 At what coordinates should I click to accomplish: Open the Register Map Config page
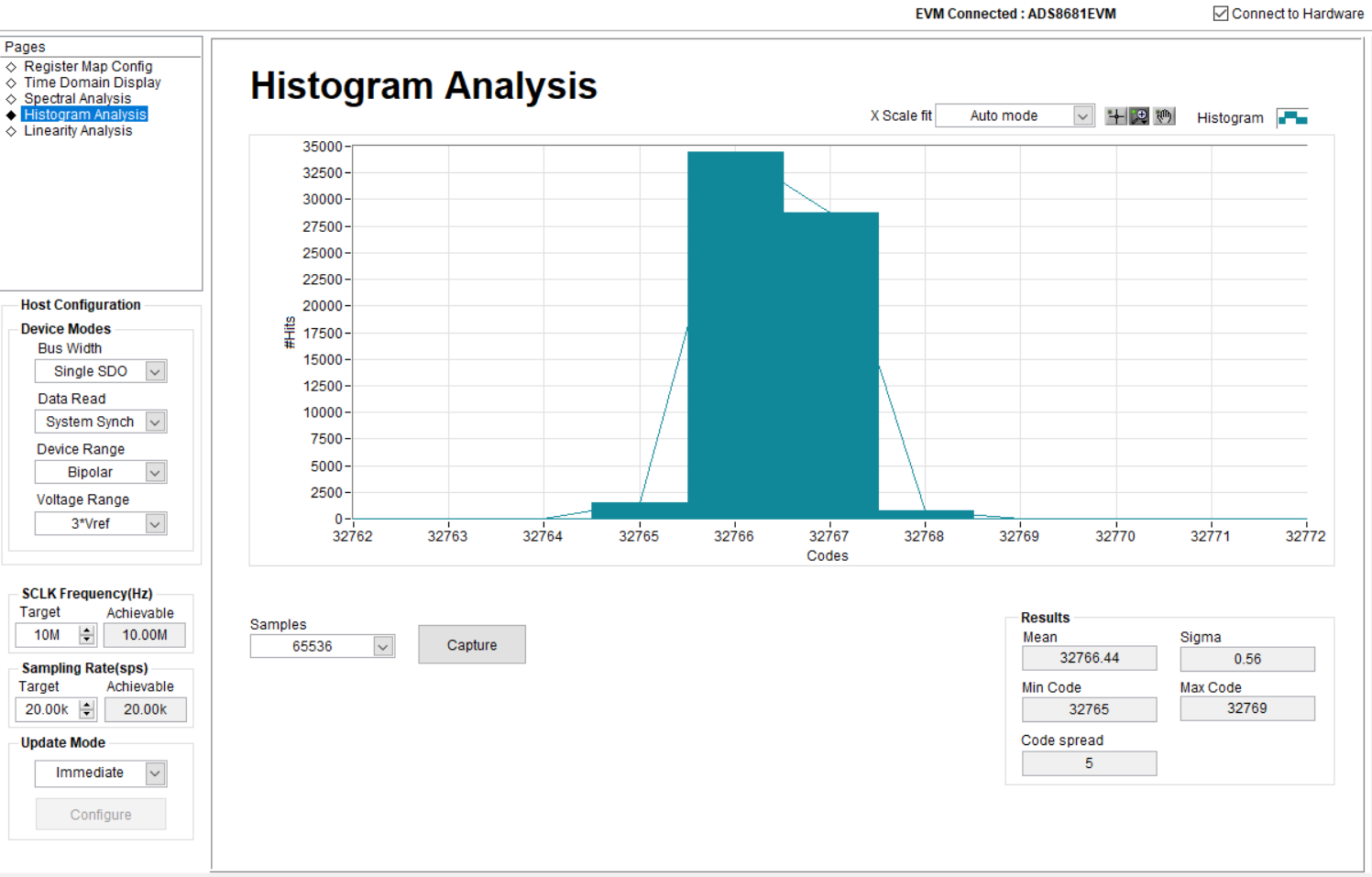pyautogui.click(x=88, y=67)
